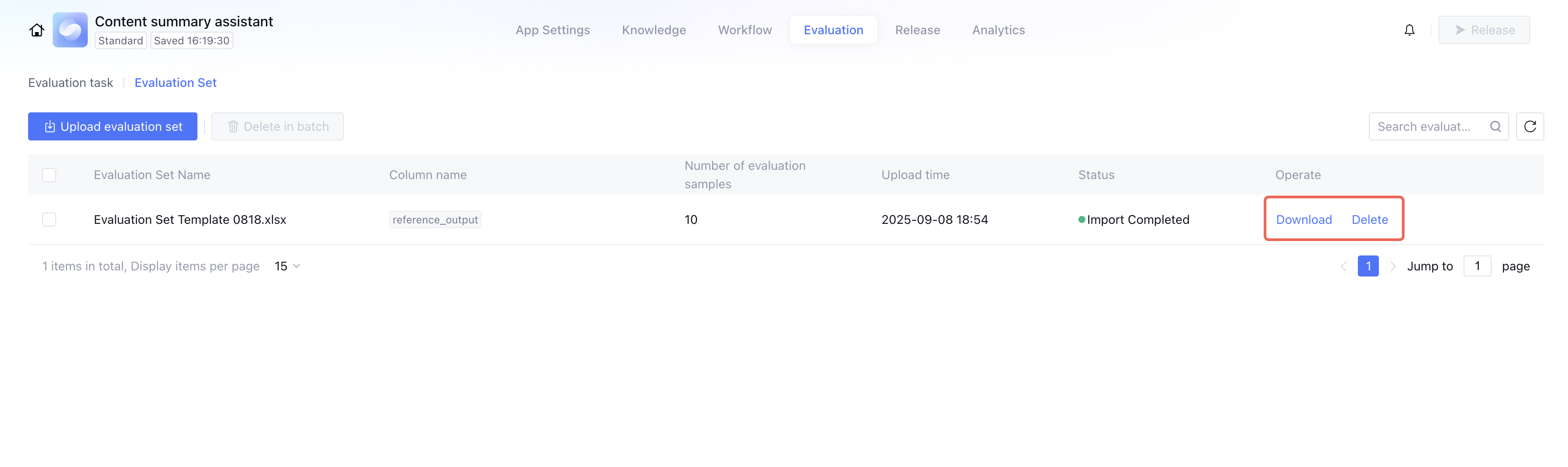The width and height of the screenshot is (1568, 467).
Task: Open the notifications bell
Action: pos(1409,30)
